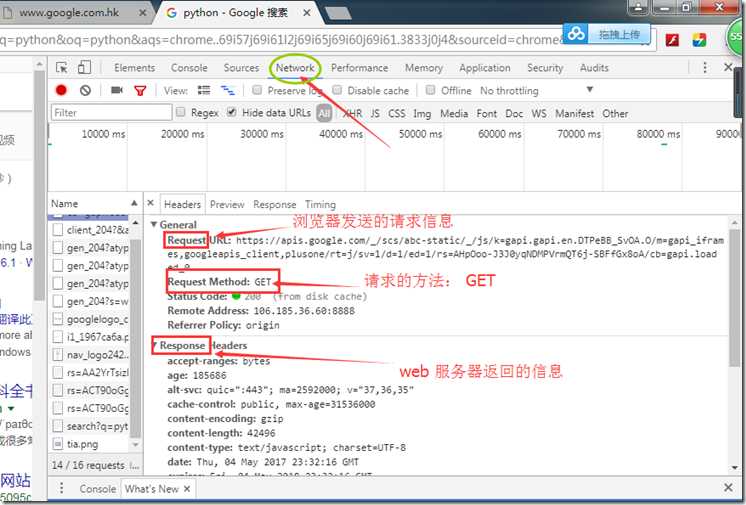Switch to the Console tab

189,68
